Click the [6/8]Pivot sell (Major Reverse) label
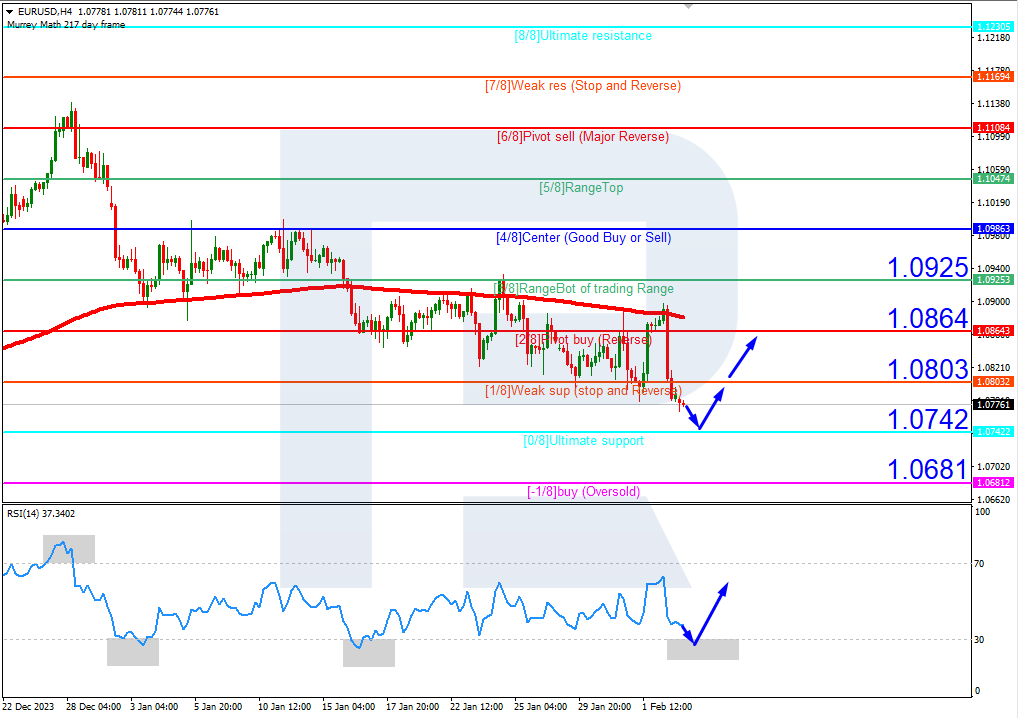This screenshot has height=718, width=1018. click(583, 137)
